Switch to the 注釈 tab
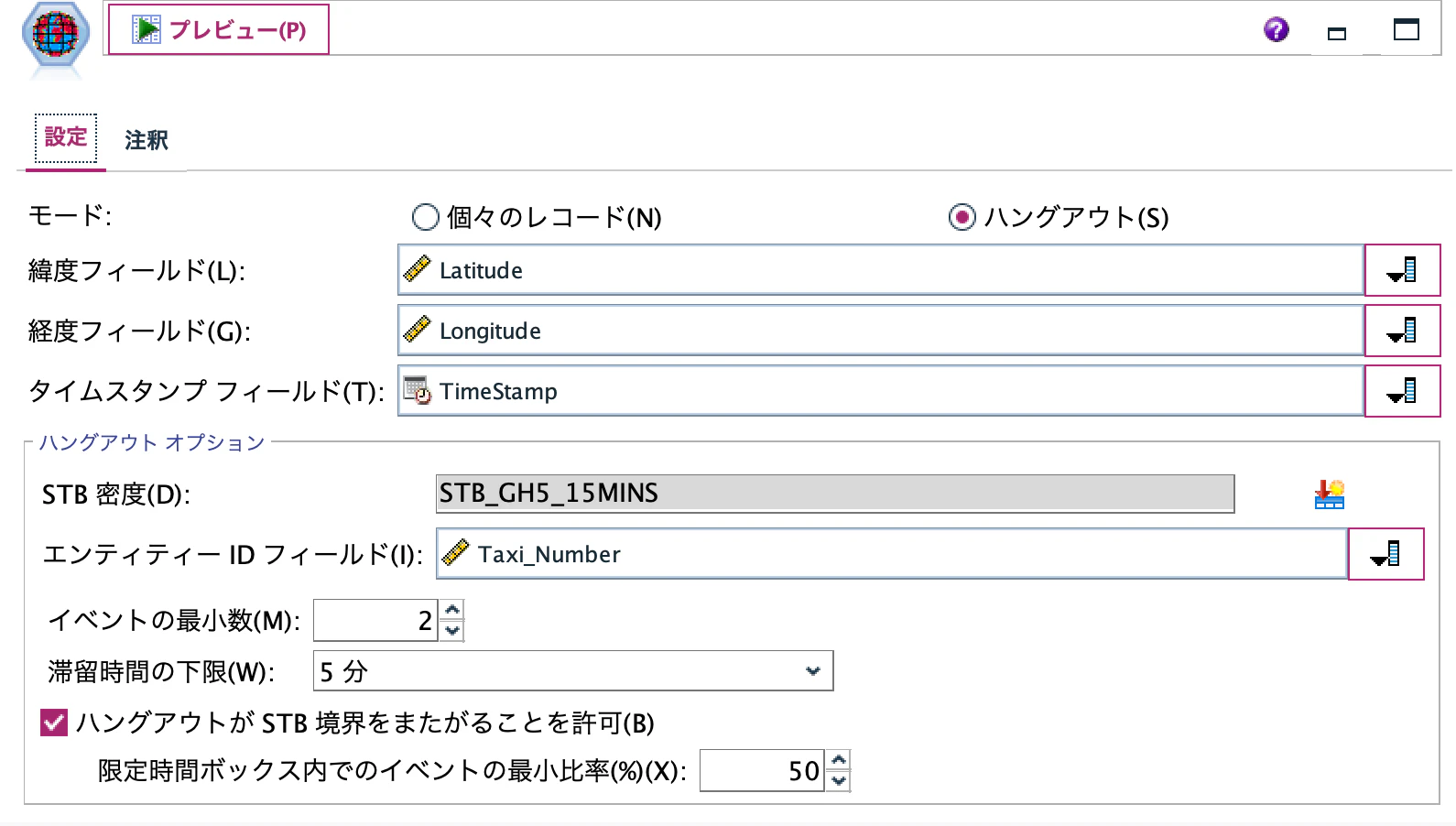The image size is (1456, 826). [147, 140]
